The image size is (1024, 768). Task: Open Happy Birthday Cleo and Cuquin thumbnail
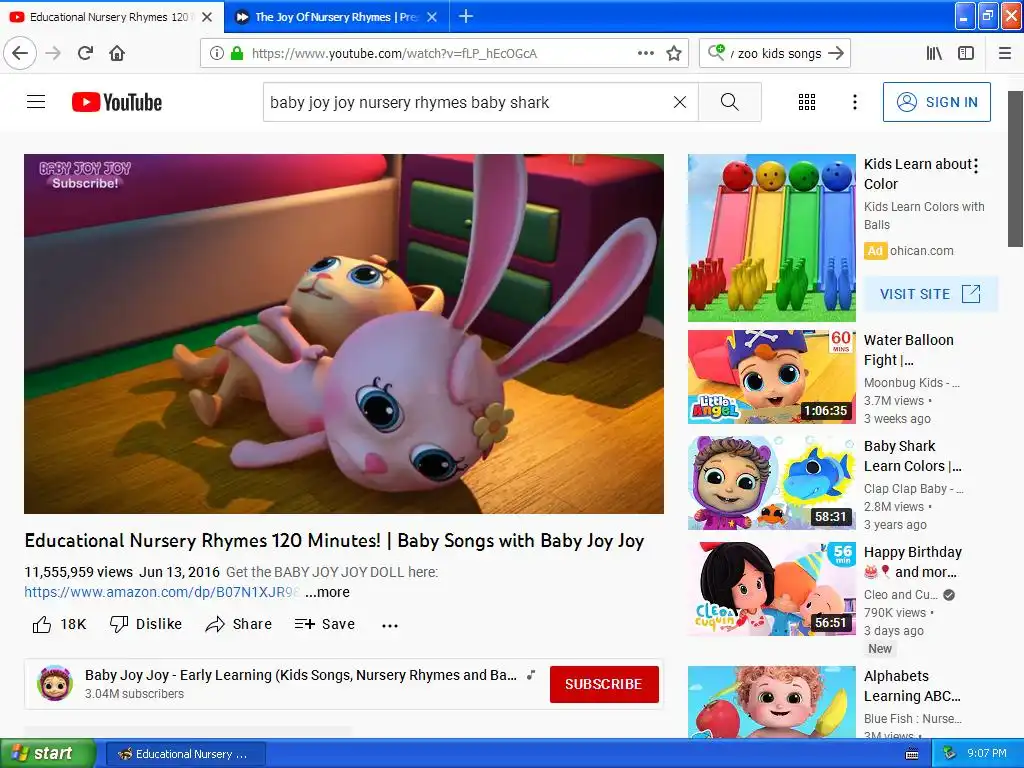(x=772, y=588)
